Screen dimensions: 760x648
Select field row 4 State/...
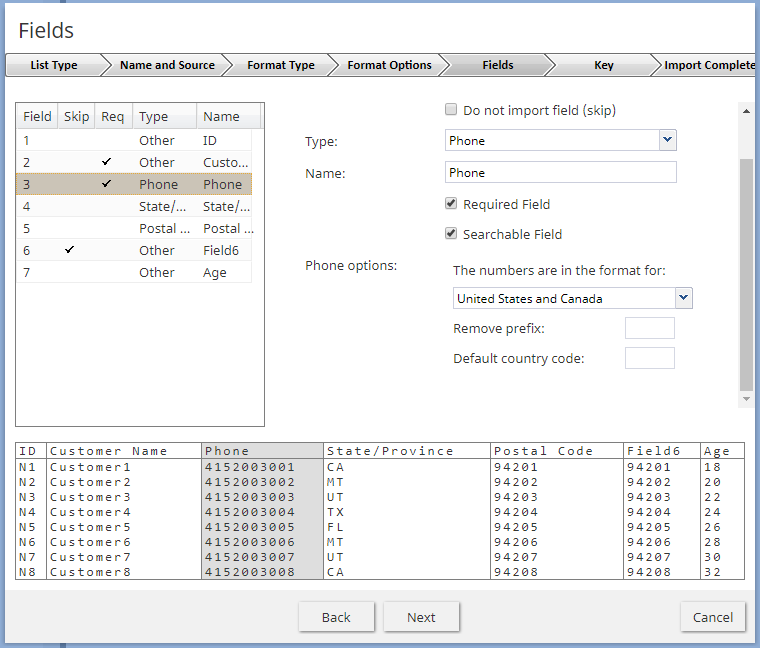[134, 206]
